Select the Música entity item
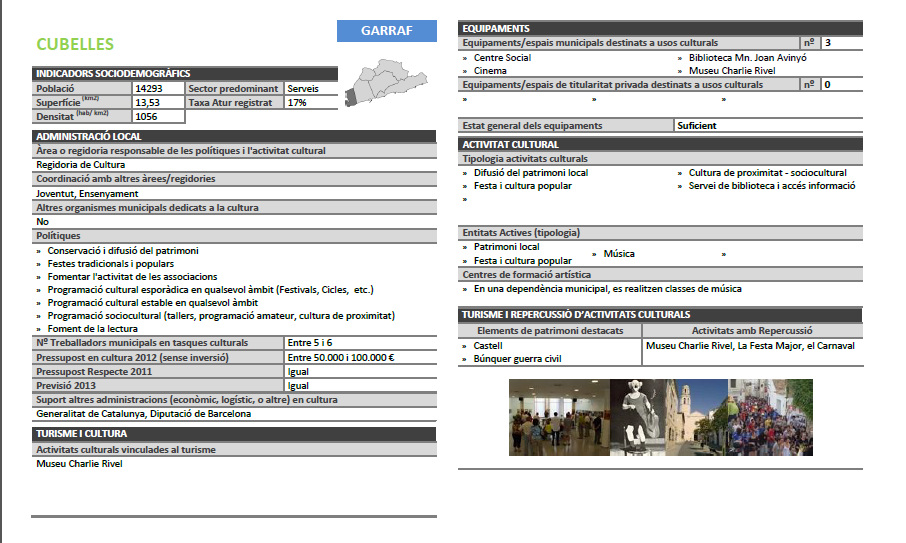This screenshot has height=543, width=906. click(619, 254)
